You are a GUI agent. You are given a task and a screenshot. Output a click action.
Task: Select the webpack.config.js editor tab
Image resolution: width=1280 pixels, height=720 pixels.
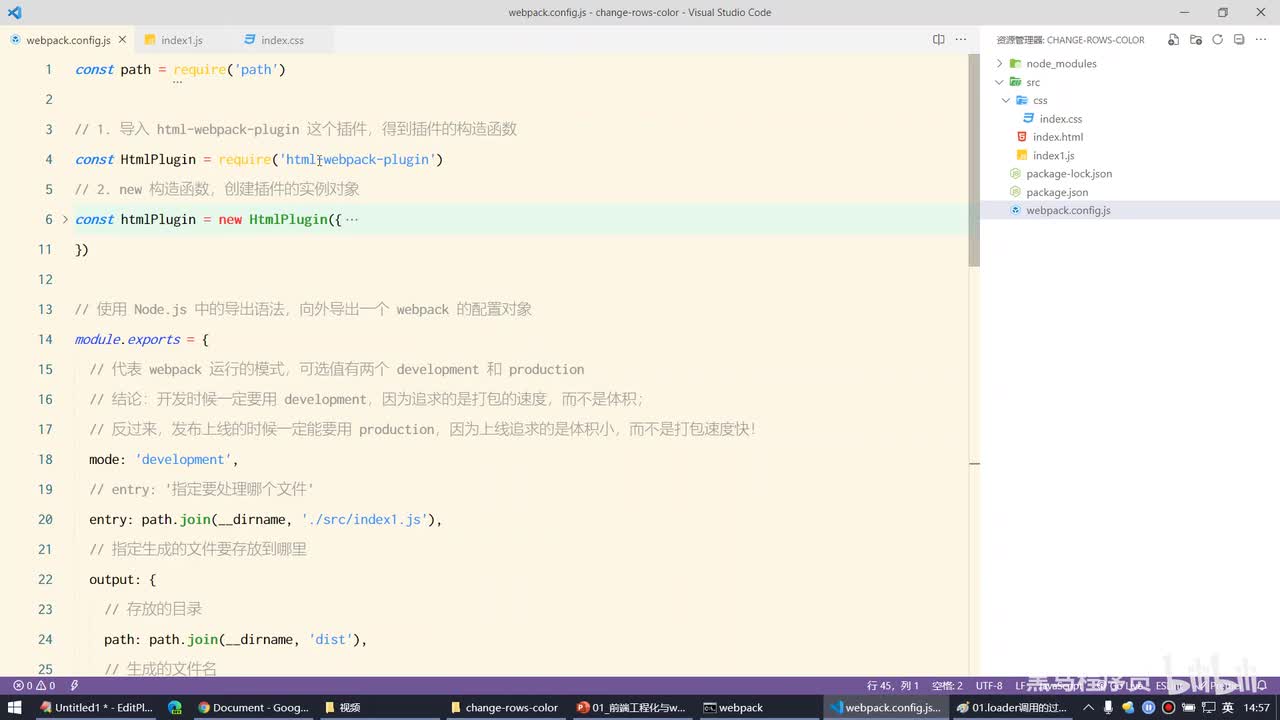68,40
